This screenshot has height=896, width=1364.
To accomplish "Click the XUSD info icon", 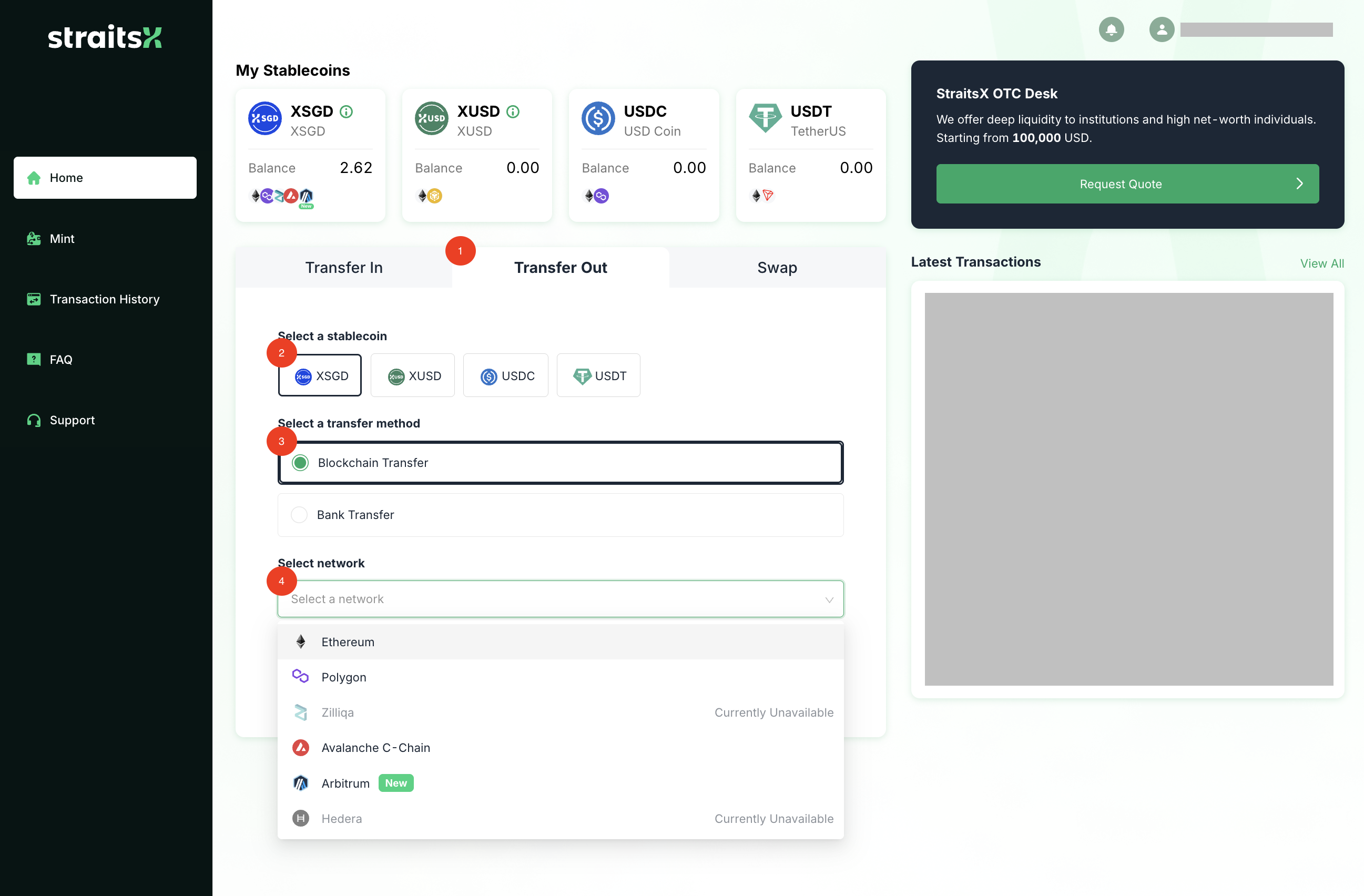I will point(513,112).
